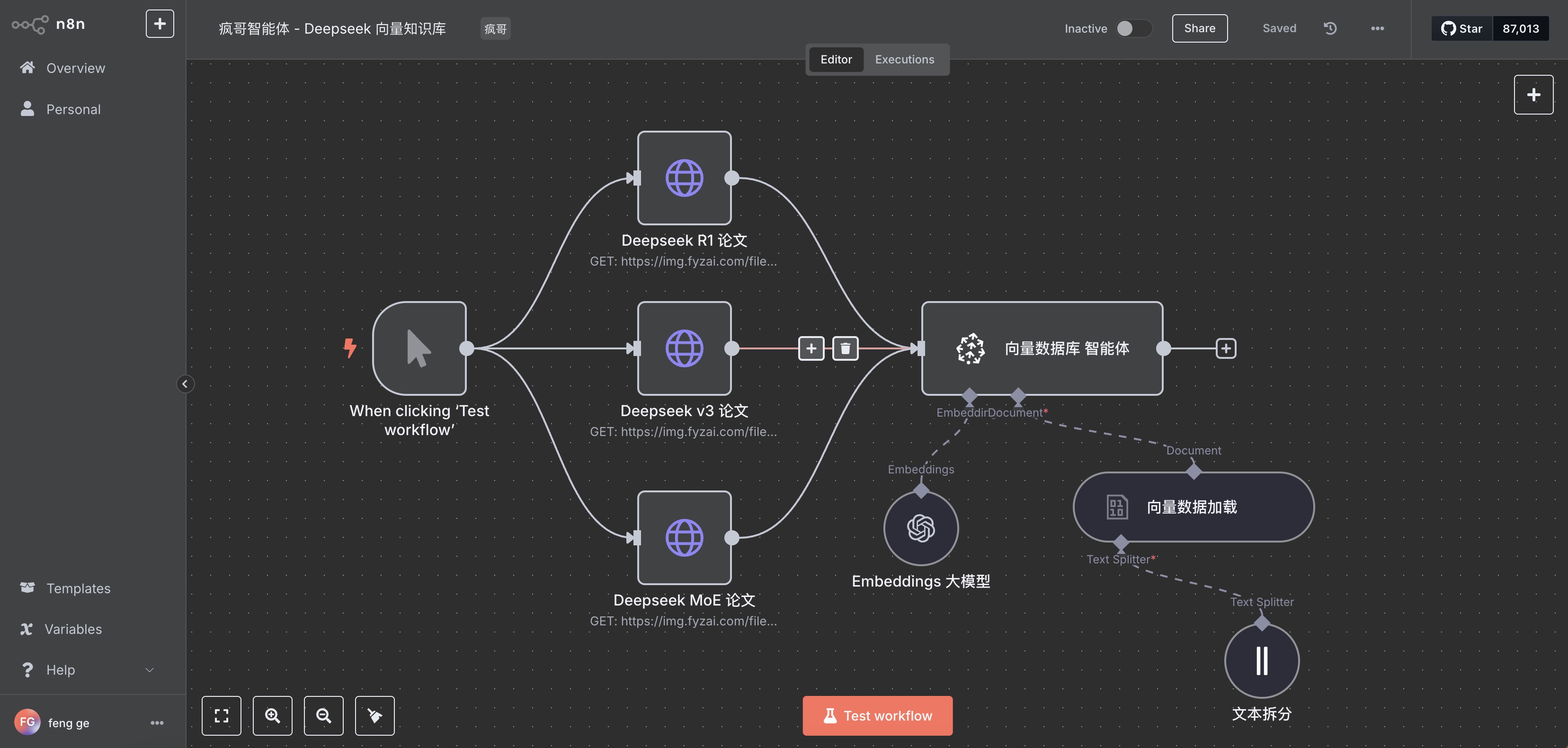Click the Deepseek MoE GET URL subtitle
Image resolution: width=1568 pixels, height=748 pixels.
684,622
